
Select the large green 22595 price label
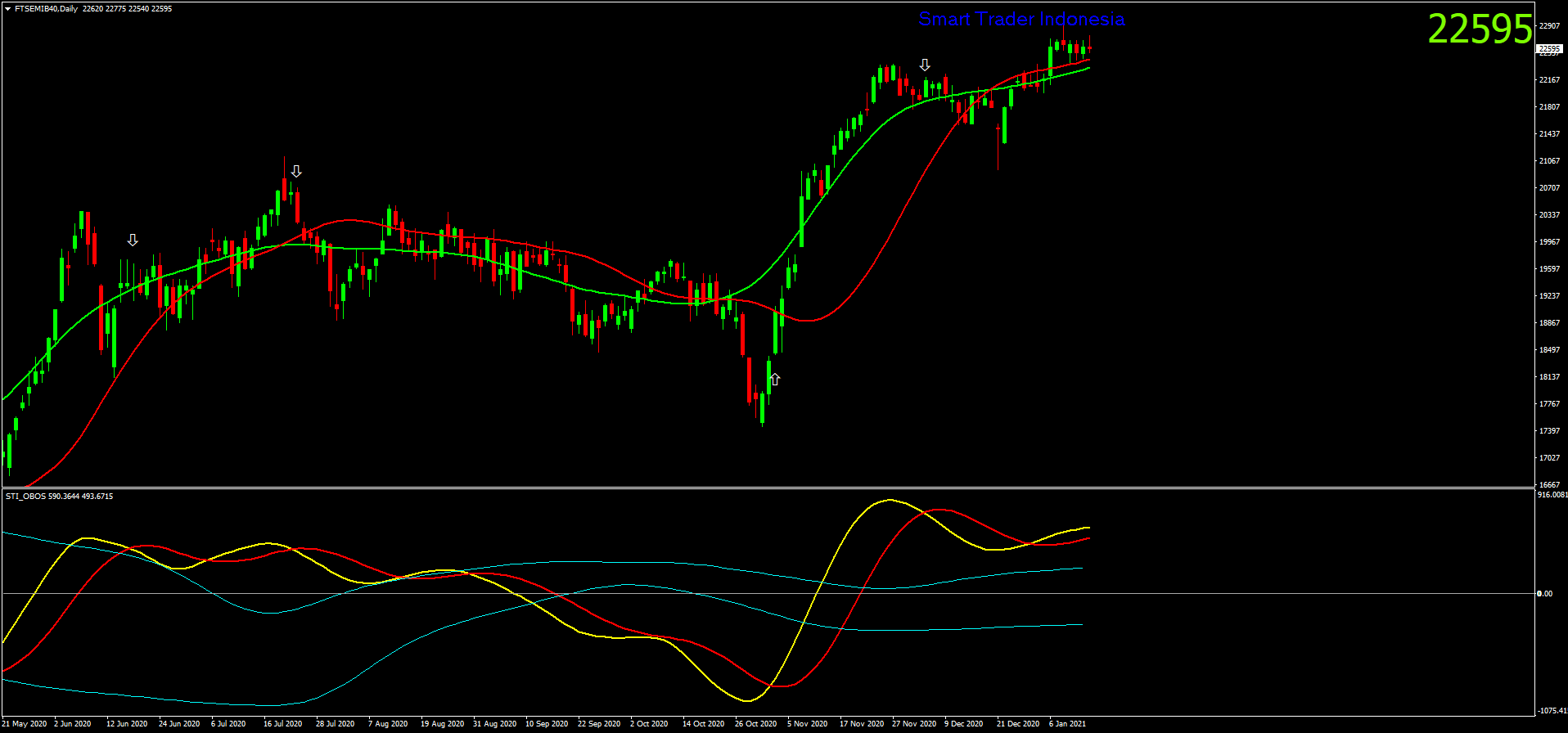[1480, 29]
